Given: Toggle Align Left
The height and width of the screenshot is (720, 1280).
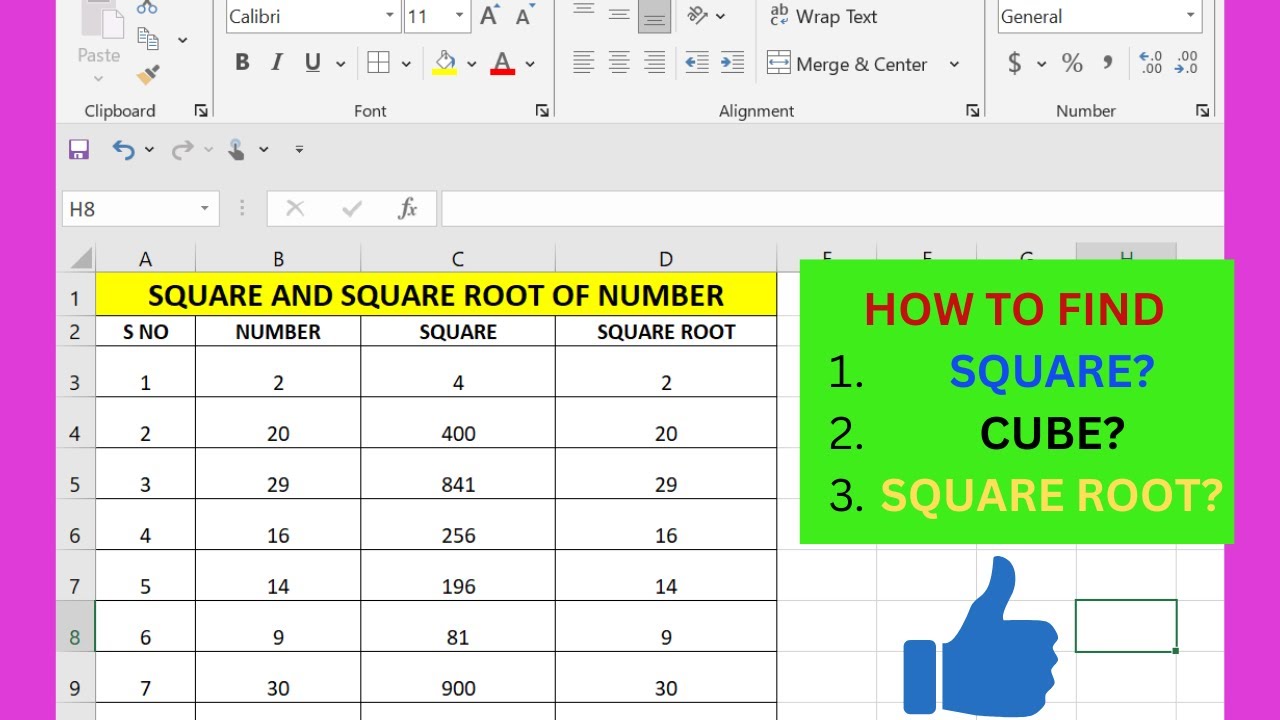Looking at the screenshot, I should tap(584, 64).
